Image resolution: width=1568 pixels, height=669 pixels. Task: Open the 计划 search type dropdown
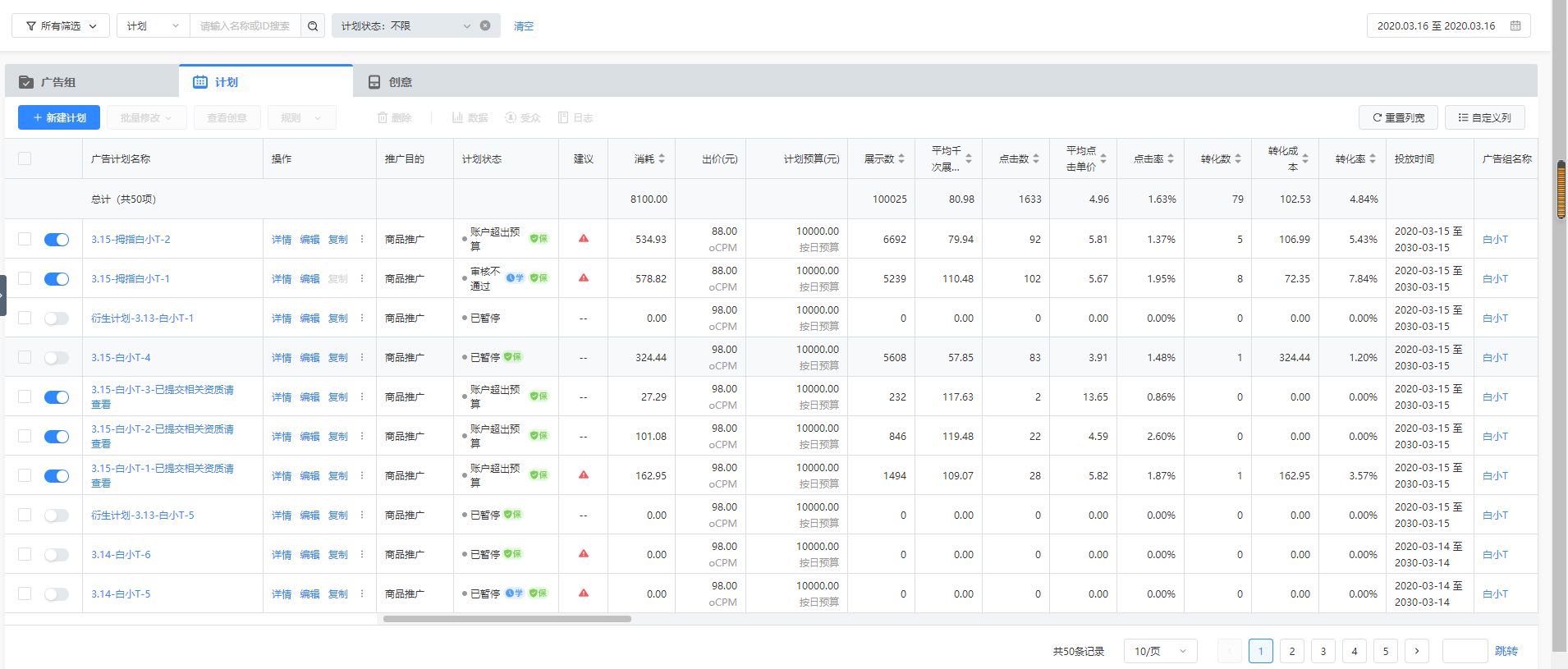153,26
